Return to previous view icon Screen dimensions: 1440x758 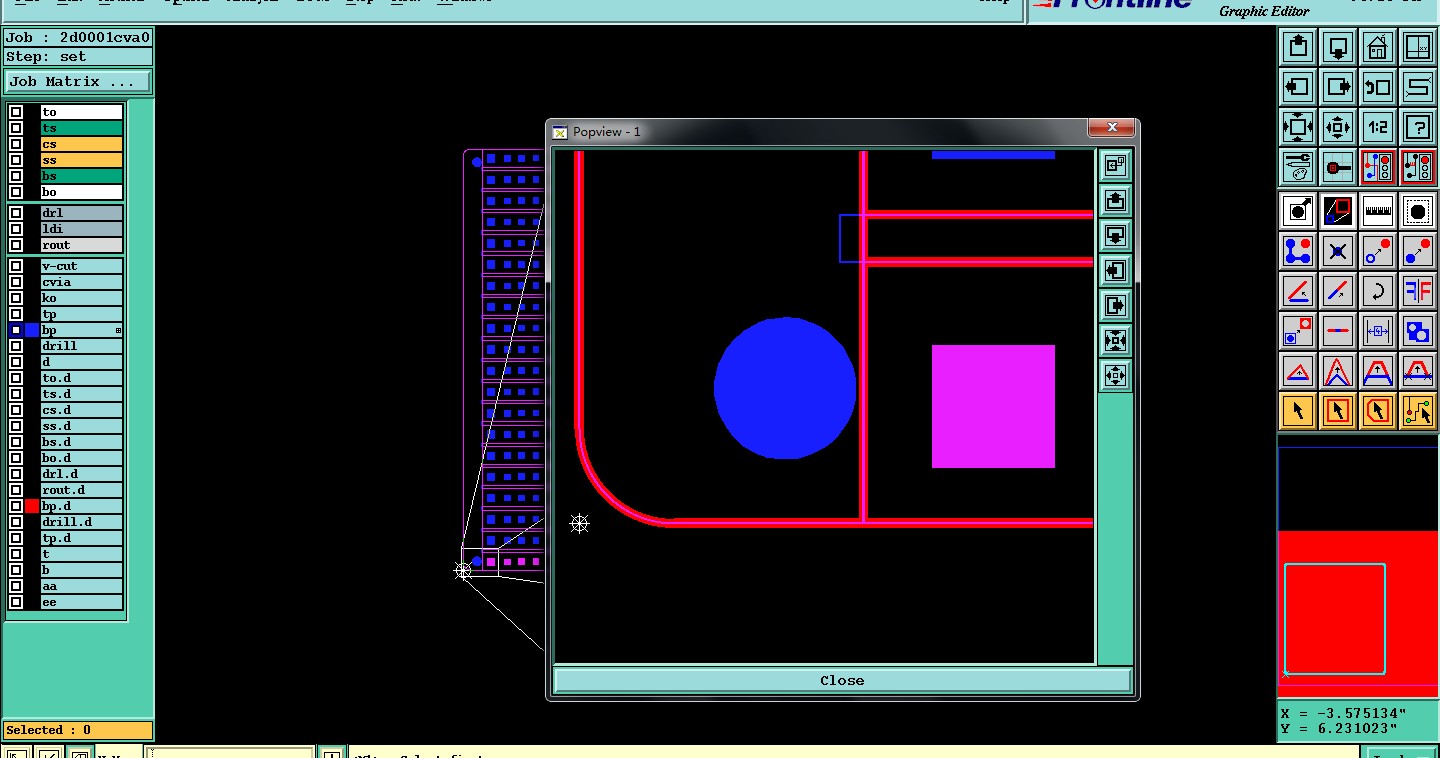click(1378, 87)
